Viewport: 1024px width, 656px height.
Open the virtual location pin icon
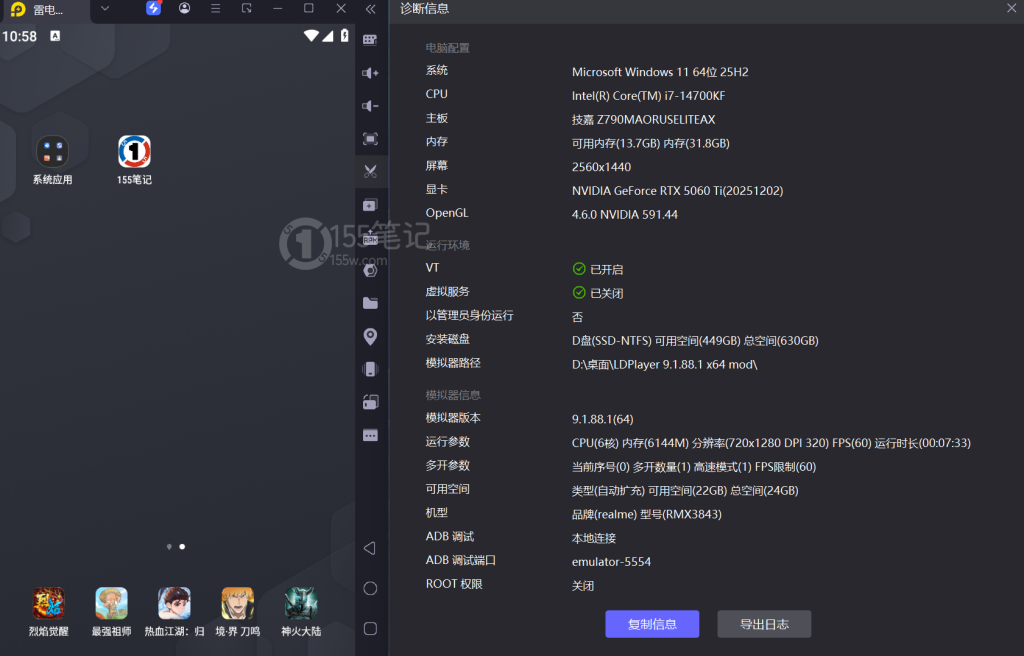point(370,336)
